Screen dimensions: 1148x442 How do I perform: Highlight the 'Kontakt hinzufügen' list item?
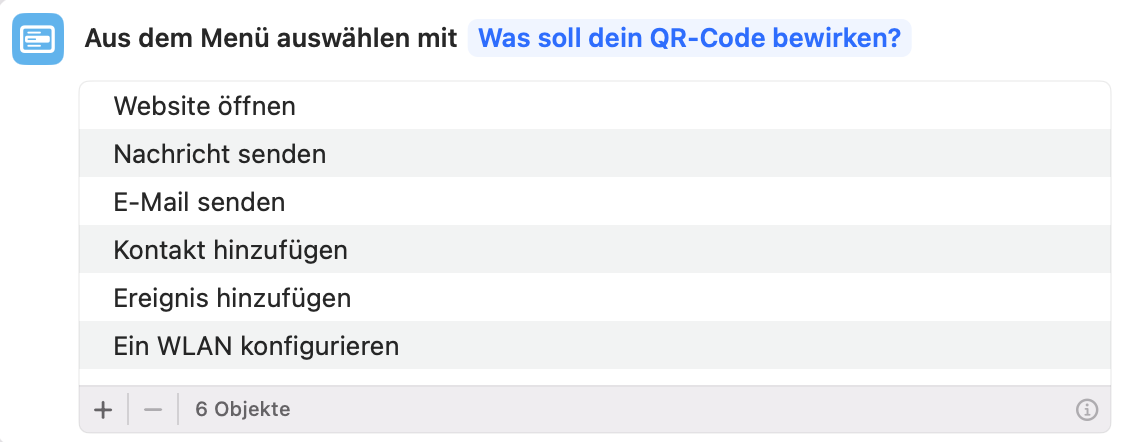594,250
